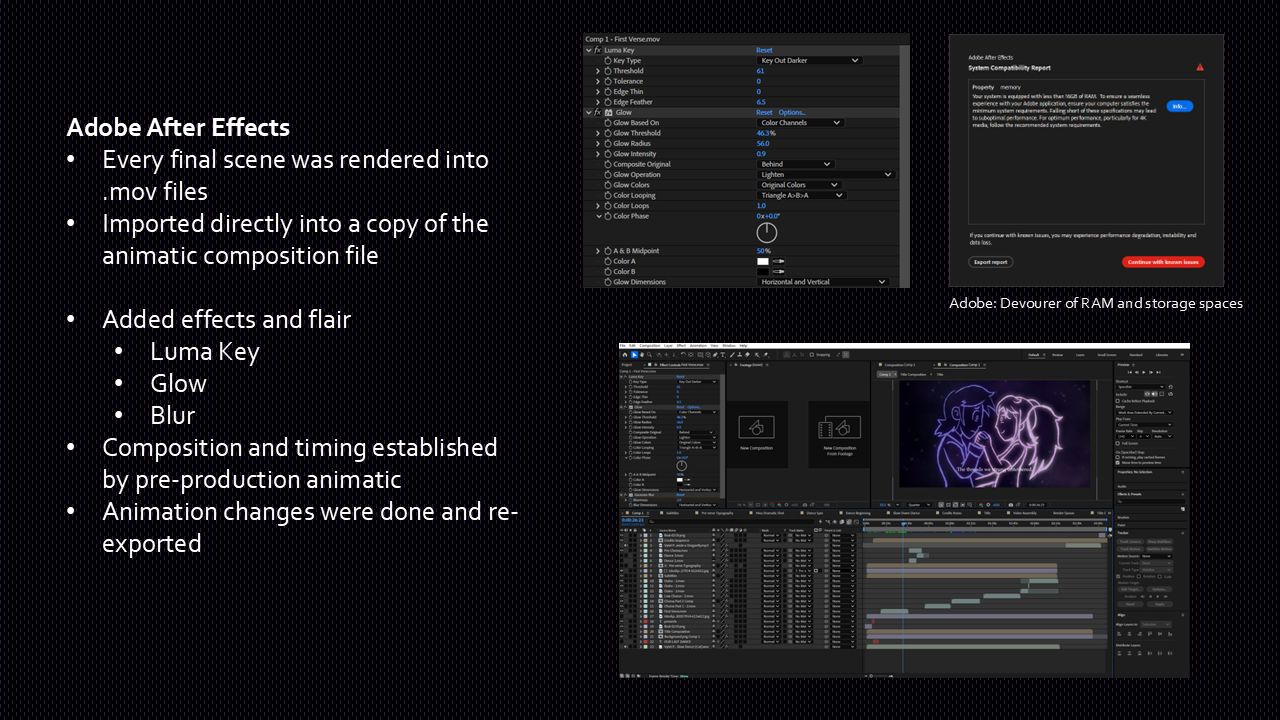Open Key Type dropdown showing Key Out Darker
Viewport: 1280px width, 720px height.
(809, 61)
